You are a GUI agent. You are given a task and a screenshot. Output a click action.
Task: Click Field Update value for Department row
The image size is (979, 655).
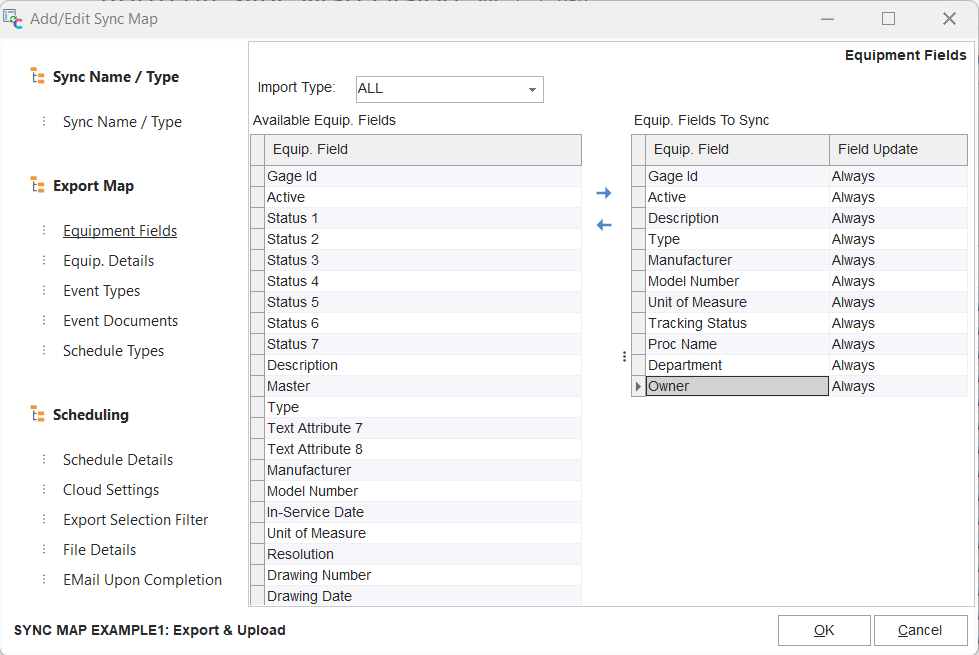tap(853, 366)
